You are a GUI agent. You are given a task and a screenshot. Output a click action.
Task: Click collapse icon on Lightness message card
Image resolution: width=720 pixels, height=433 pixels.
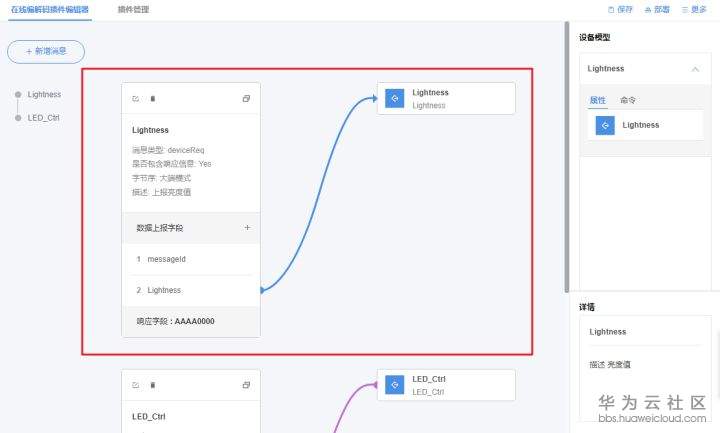(246, 99)
